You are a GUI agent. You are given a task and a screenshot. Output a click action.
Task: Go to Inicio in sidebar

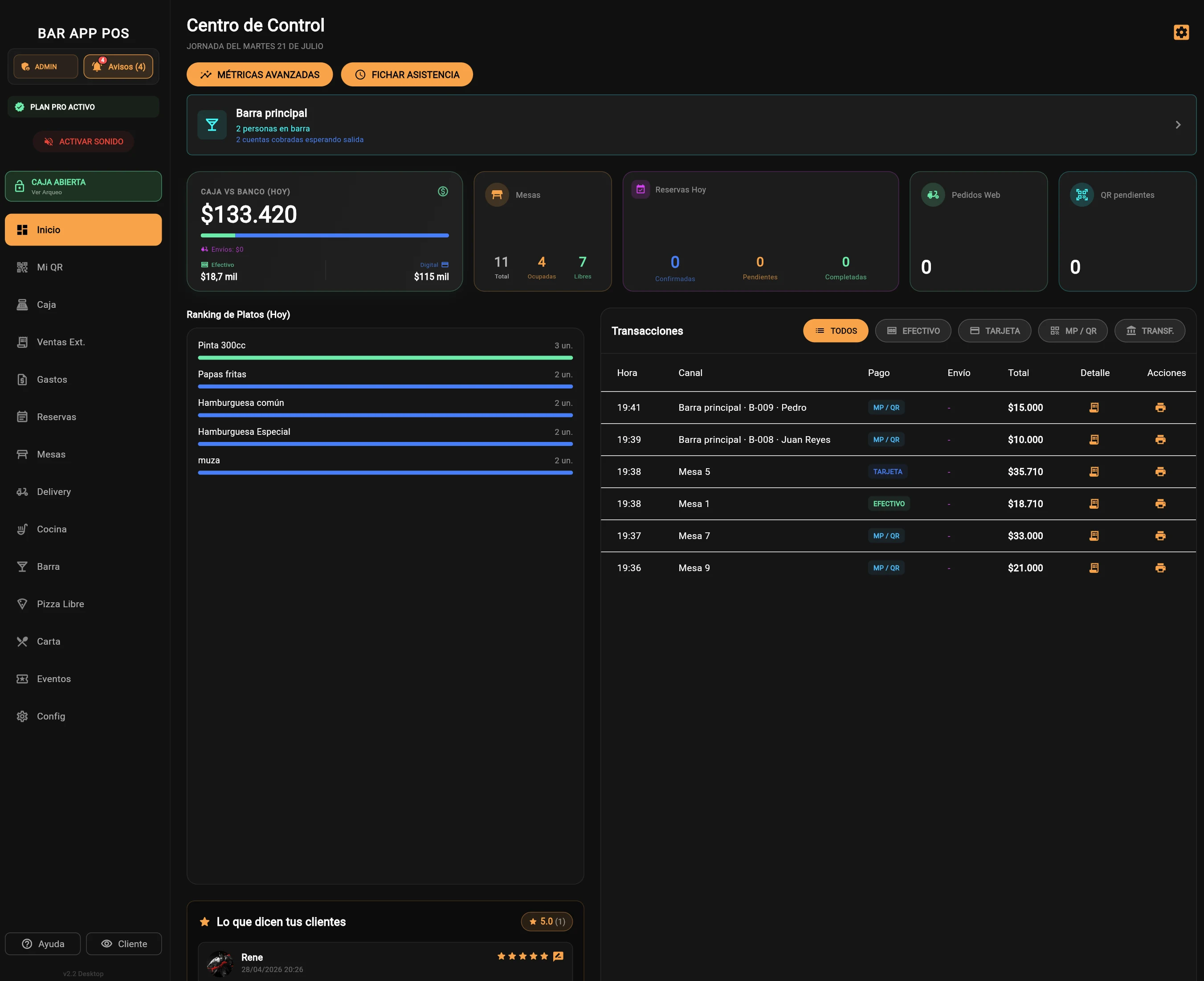(x=83, y=230)
